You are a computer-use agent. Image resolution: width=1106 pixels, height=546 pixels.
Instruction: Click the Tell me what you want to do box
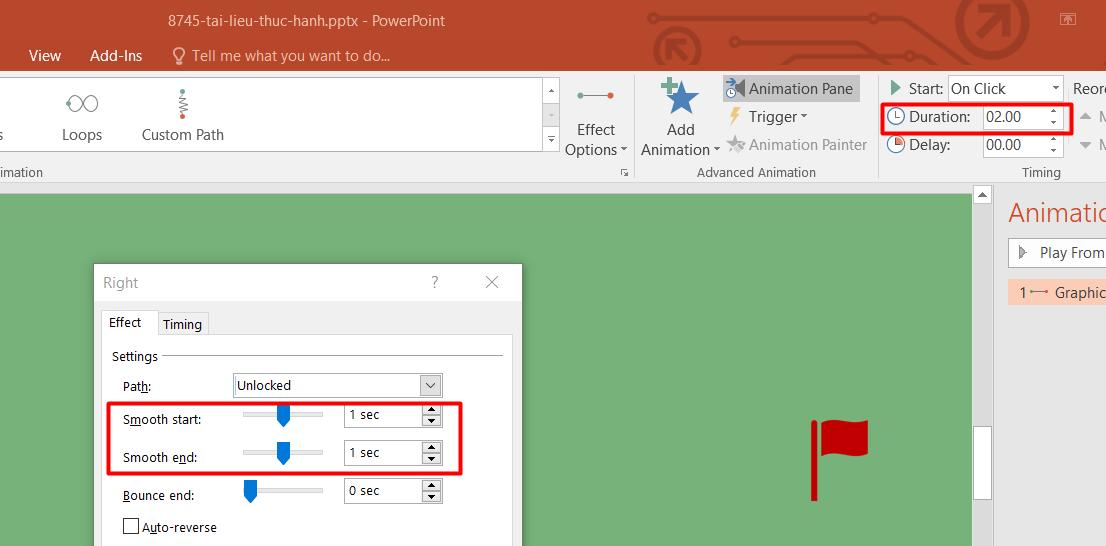click(281, 56)
